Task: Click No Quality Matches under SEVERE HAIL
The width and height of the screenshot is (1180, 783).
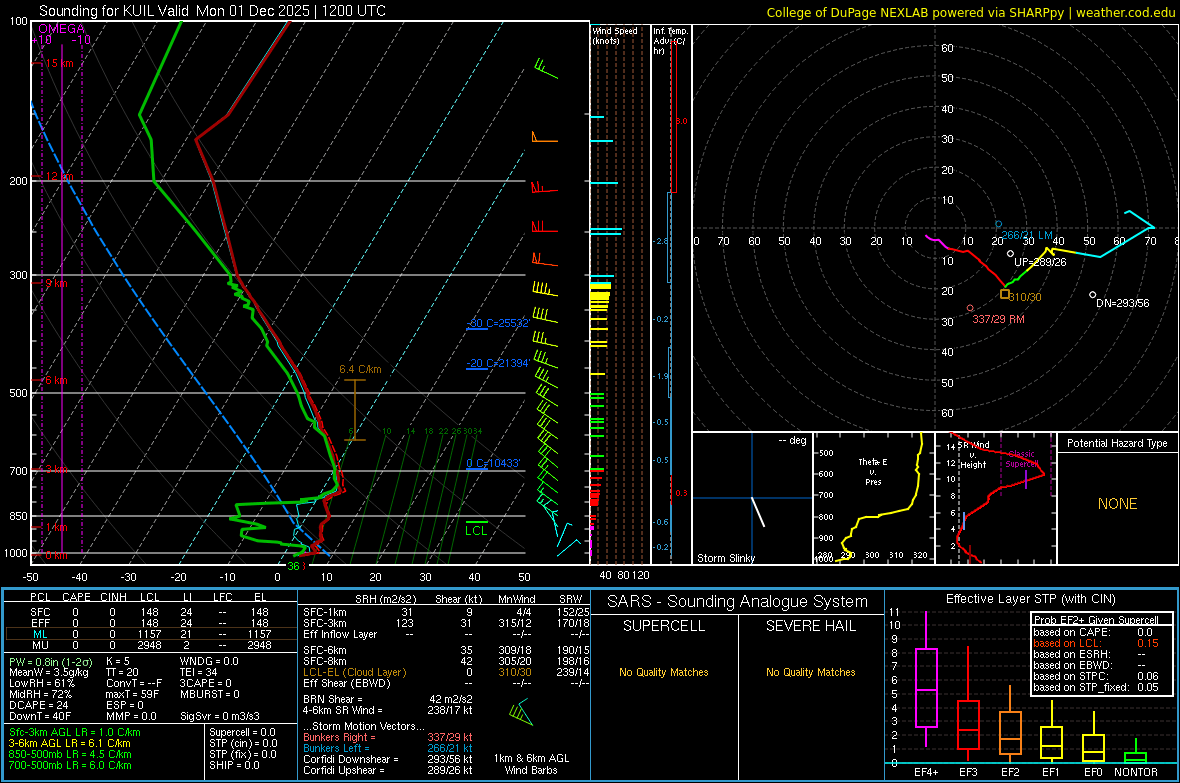Action: point(810,672)
